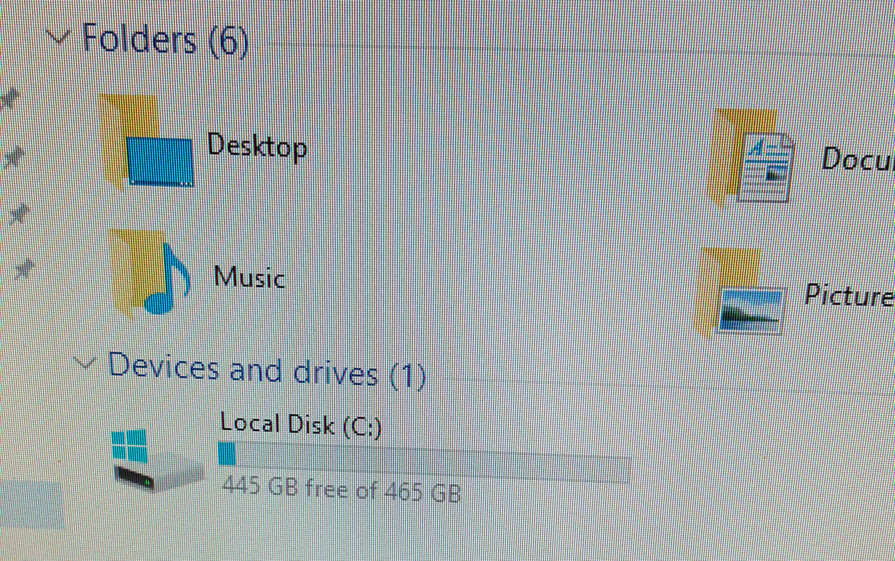The height and width of the screenshot is (561, 895).
Task: Open the Music folder icon
Action: tap(150, 273)
